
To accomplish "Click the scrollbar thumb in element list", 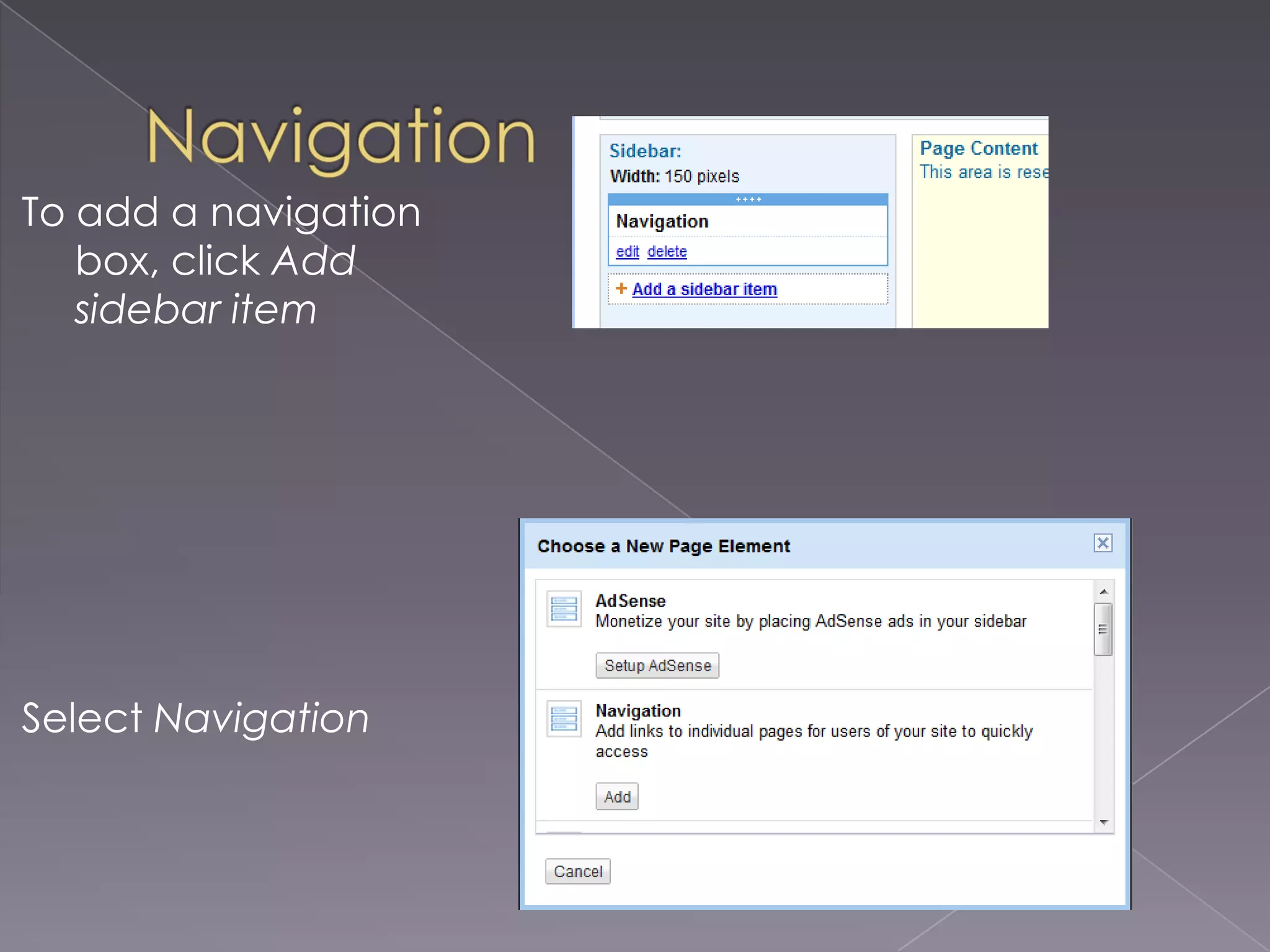I will pos(1103,629).
